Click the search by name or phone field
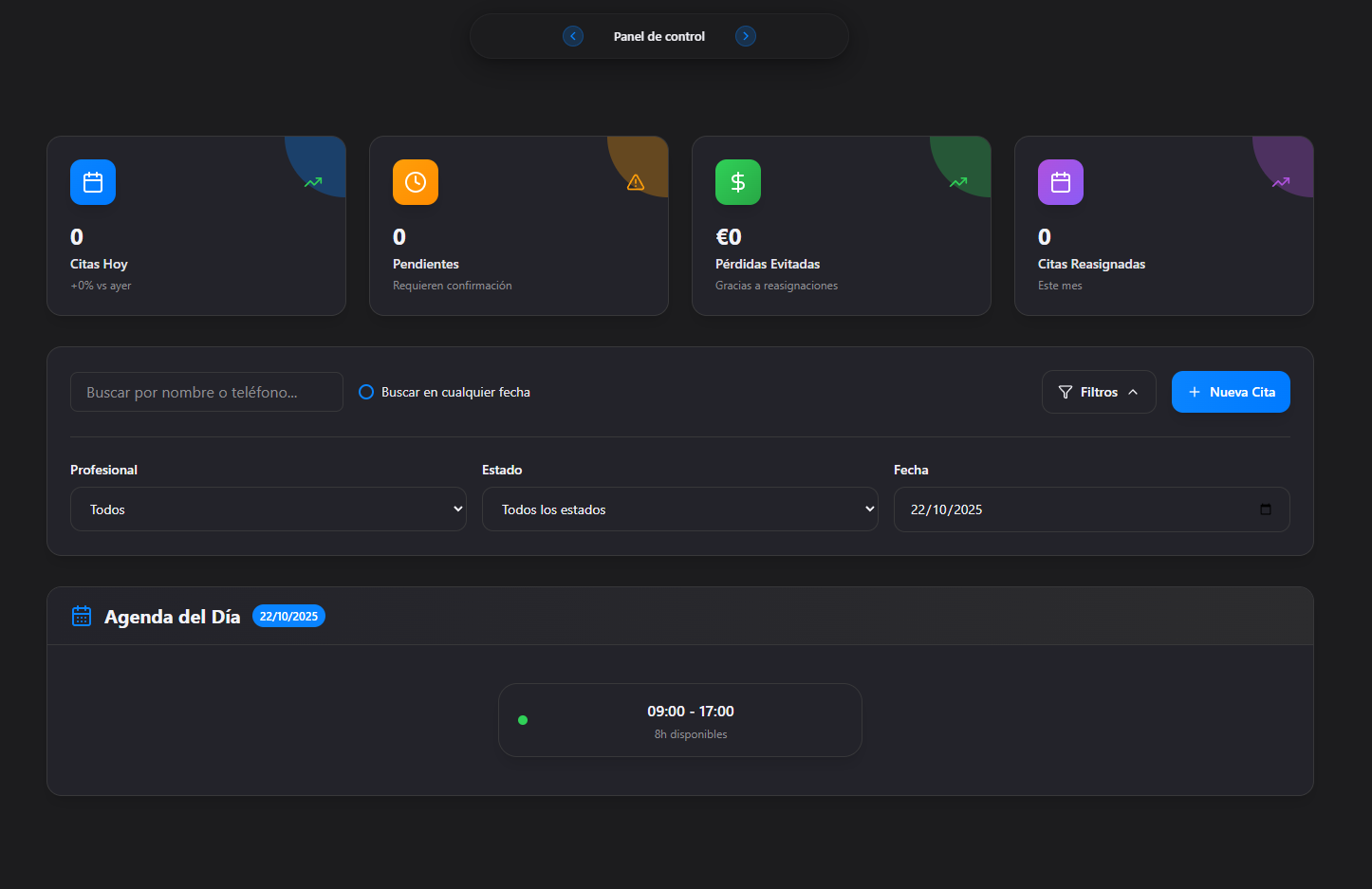The image size is (1372, 889). coord(207,392)
